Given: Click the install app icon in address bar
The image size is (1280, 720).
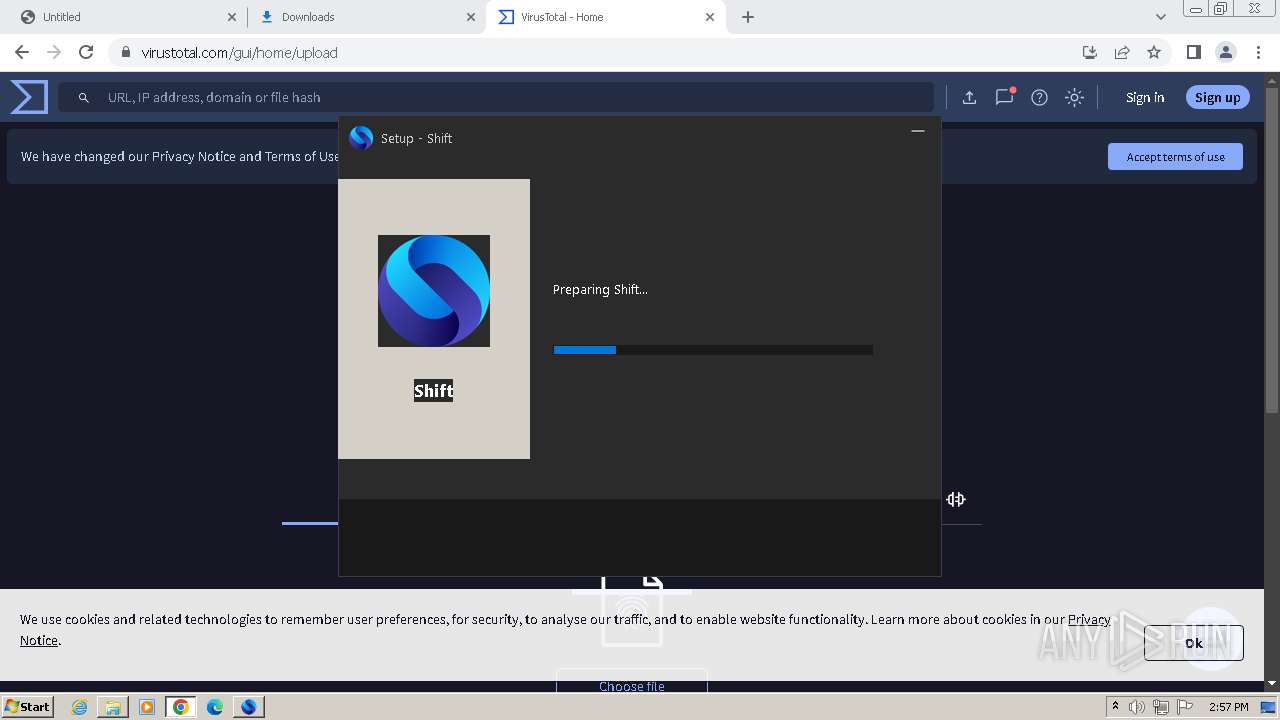Looking at the screenshot, I should [1090, 52].
